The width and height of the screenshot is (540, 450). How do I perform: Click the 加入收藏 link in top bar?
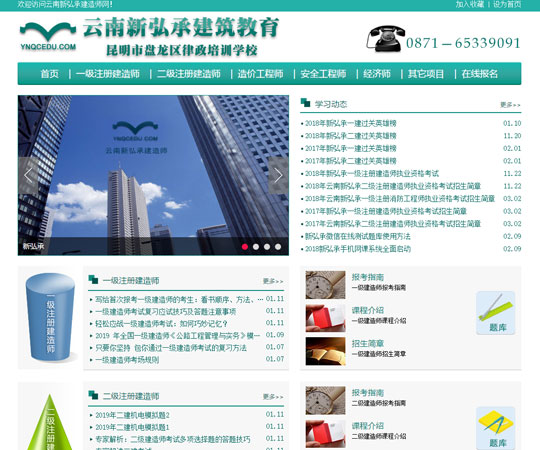tap(470, 4)
